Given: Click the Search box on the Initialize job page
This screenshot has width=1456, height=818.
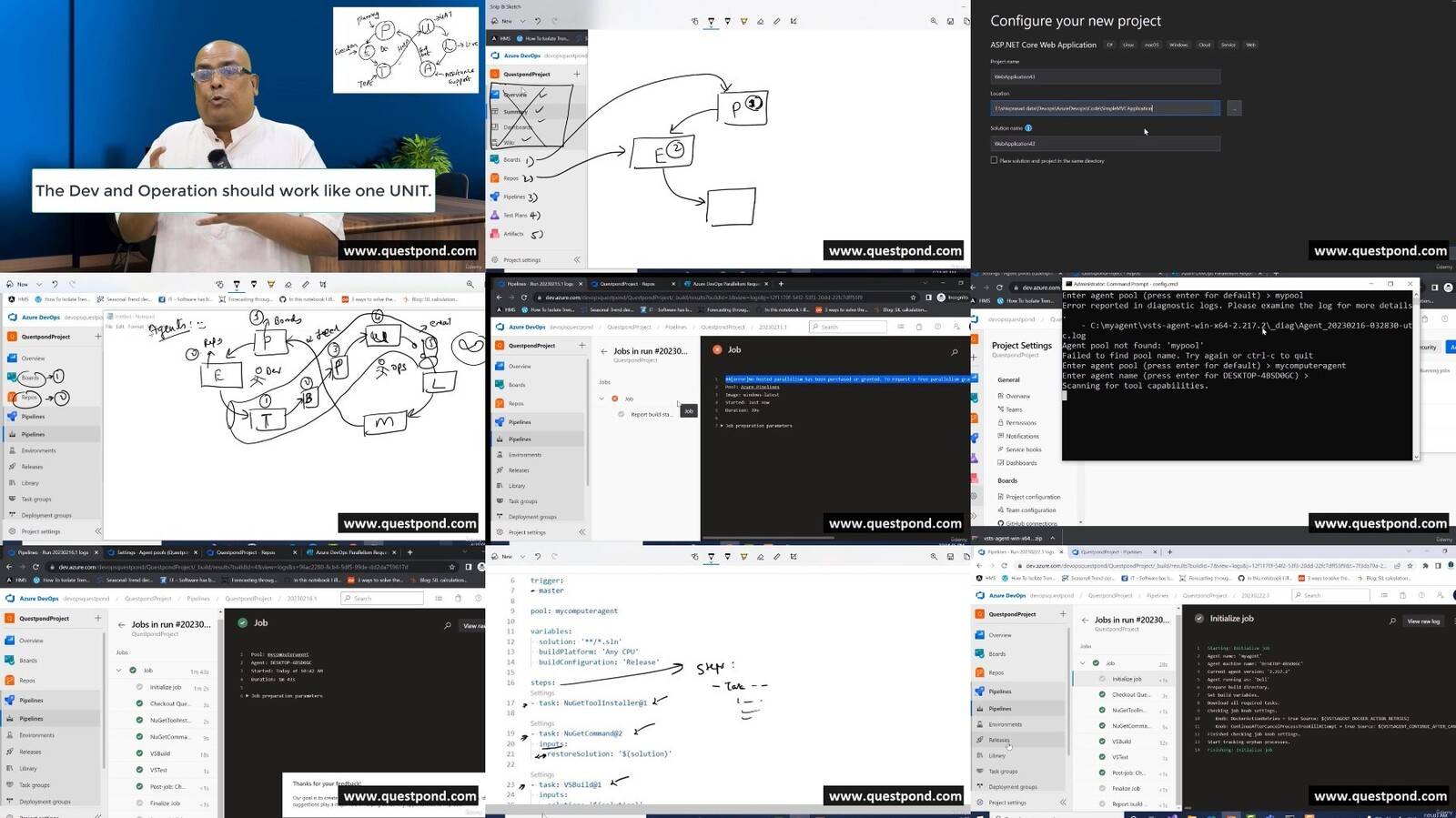Looking at the screenshot, I should click(1330, 596).
